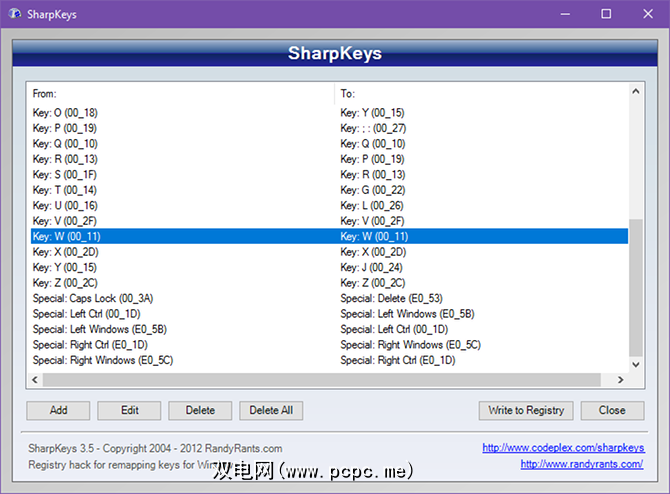This screenshot has height=494, width=670.
Task: Click To value Special: Right Windows (E0_5C)
Action: (x=410, y=344)
